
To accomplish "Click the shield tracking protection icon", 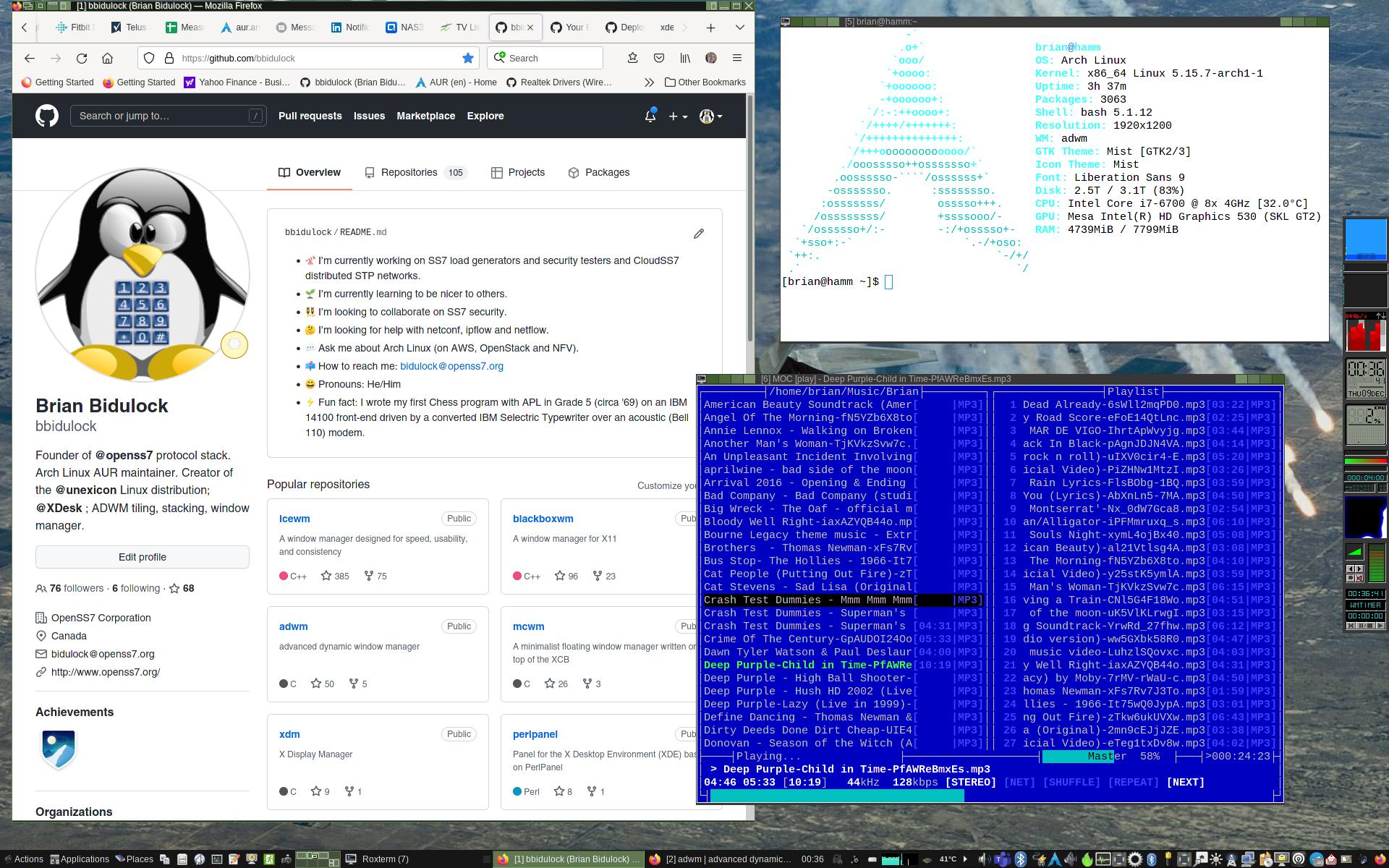I will pyautogui.click(x=149, y=58).
